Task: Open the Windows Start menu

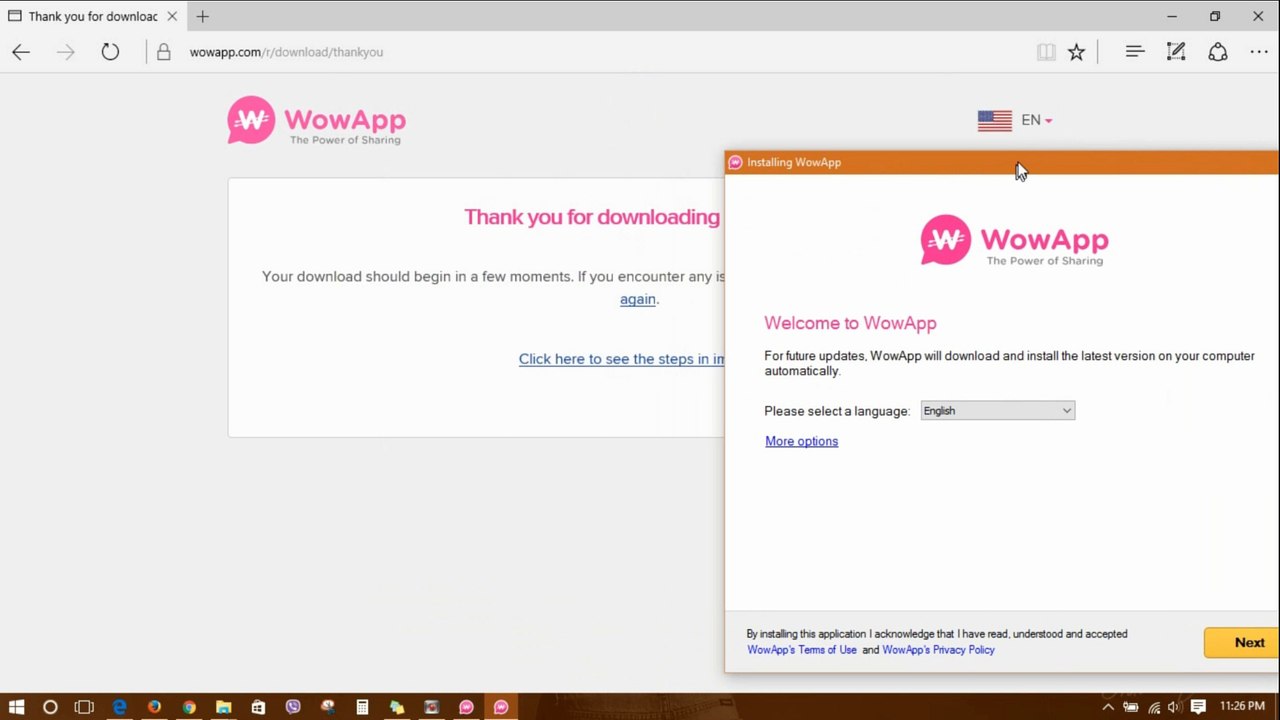Action: pyautogui.click(x=16, y=707)
